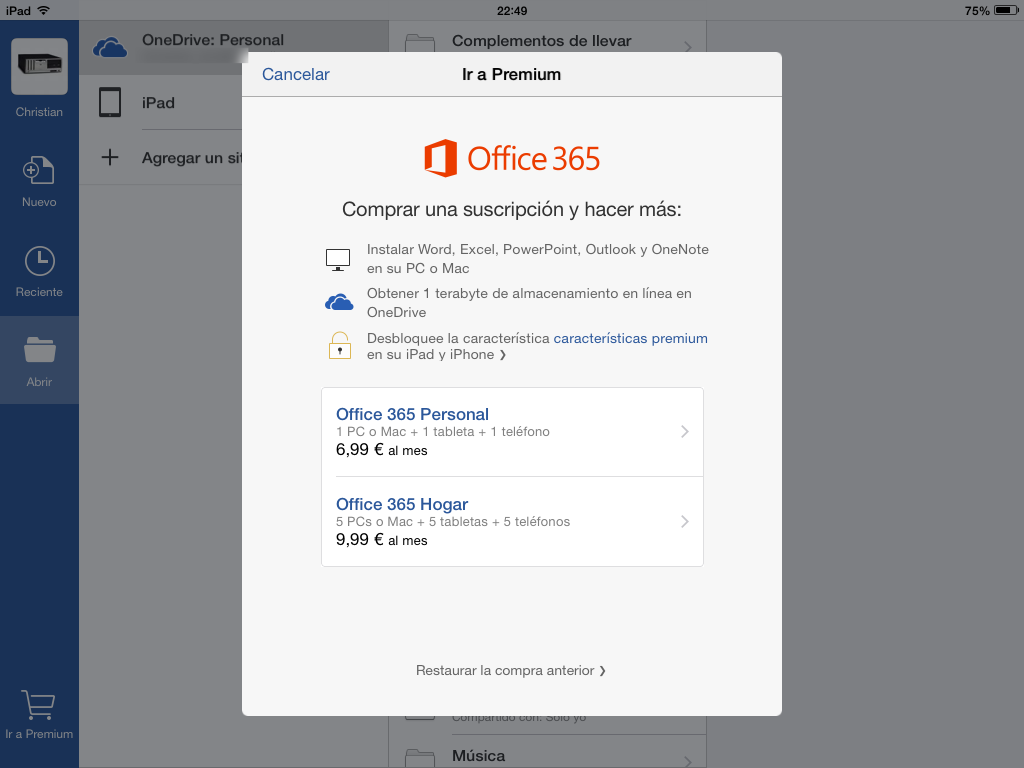Tap the chevron after 'en su iPad y iPhone'
Viewport: 1024px width, 768px height.
coord(502,355)
